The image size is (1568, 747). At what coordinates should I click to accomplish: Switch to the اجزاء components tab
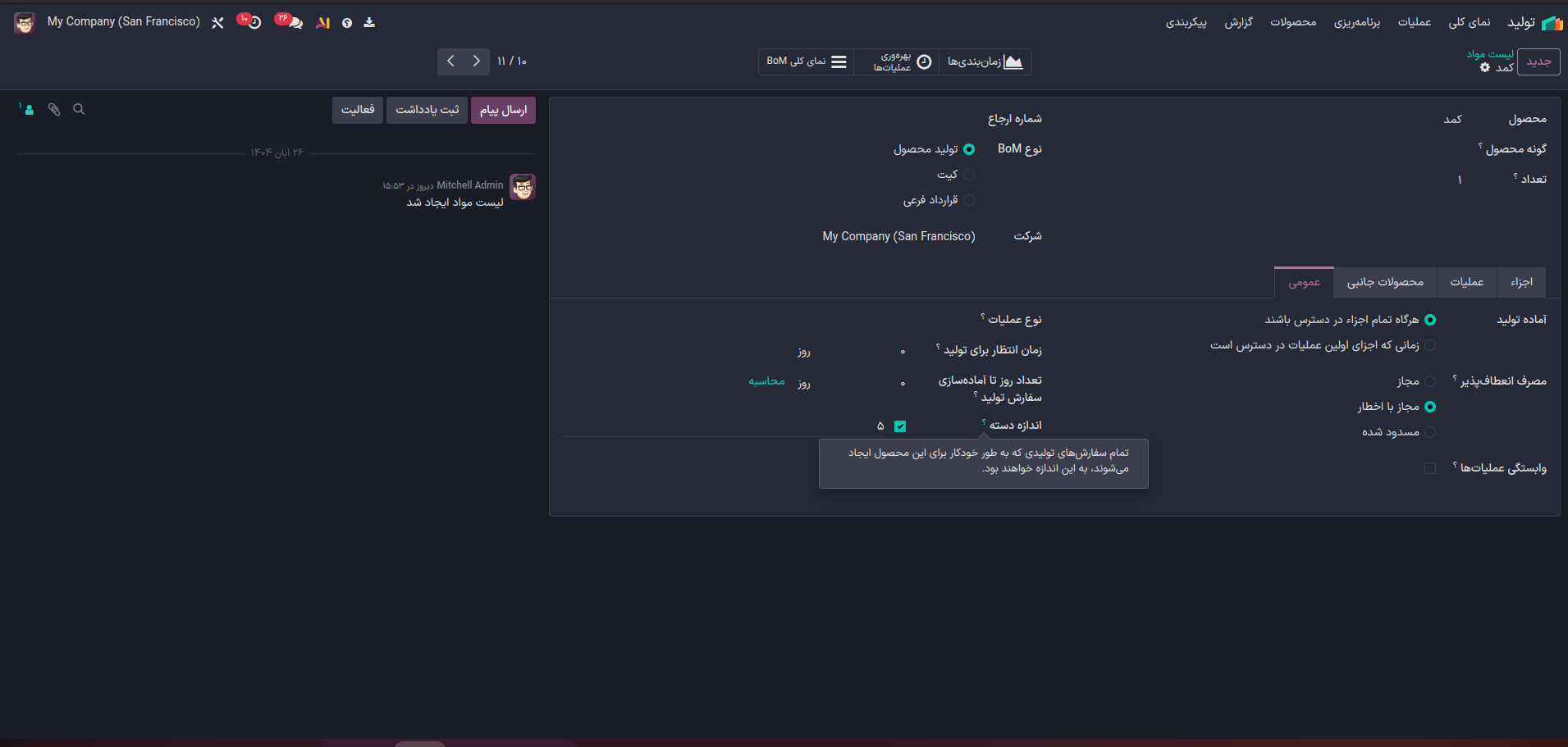[1521, 282]
